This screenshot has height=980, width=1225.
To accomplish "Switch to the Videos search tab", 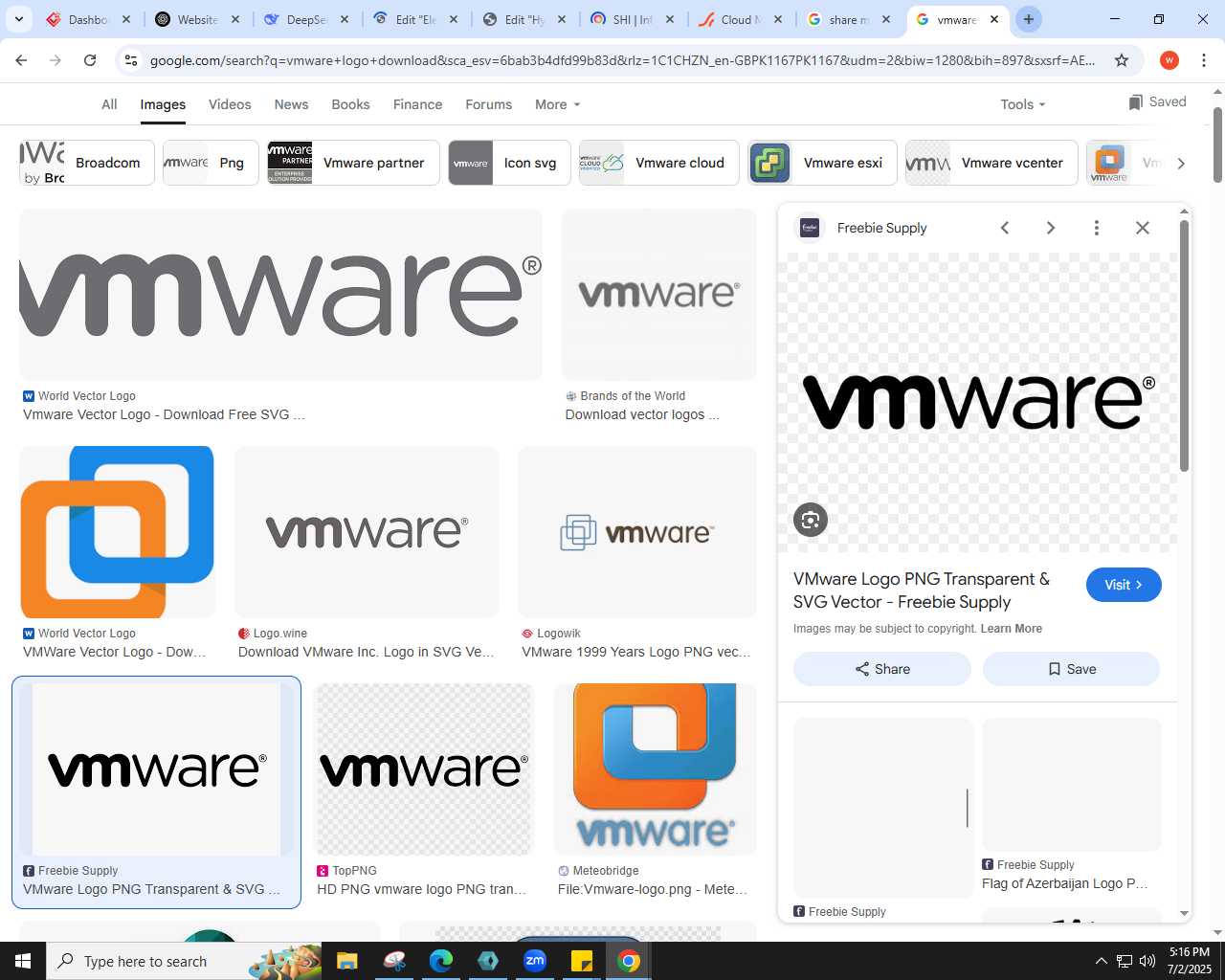I will 230,104.
